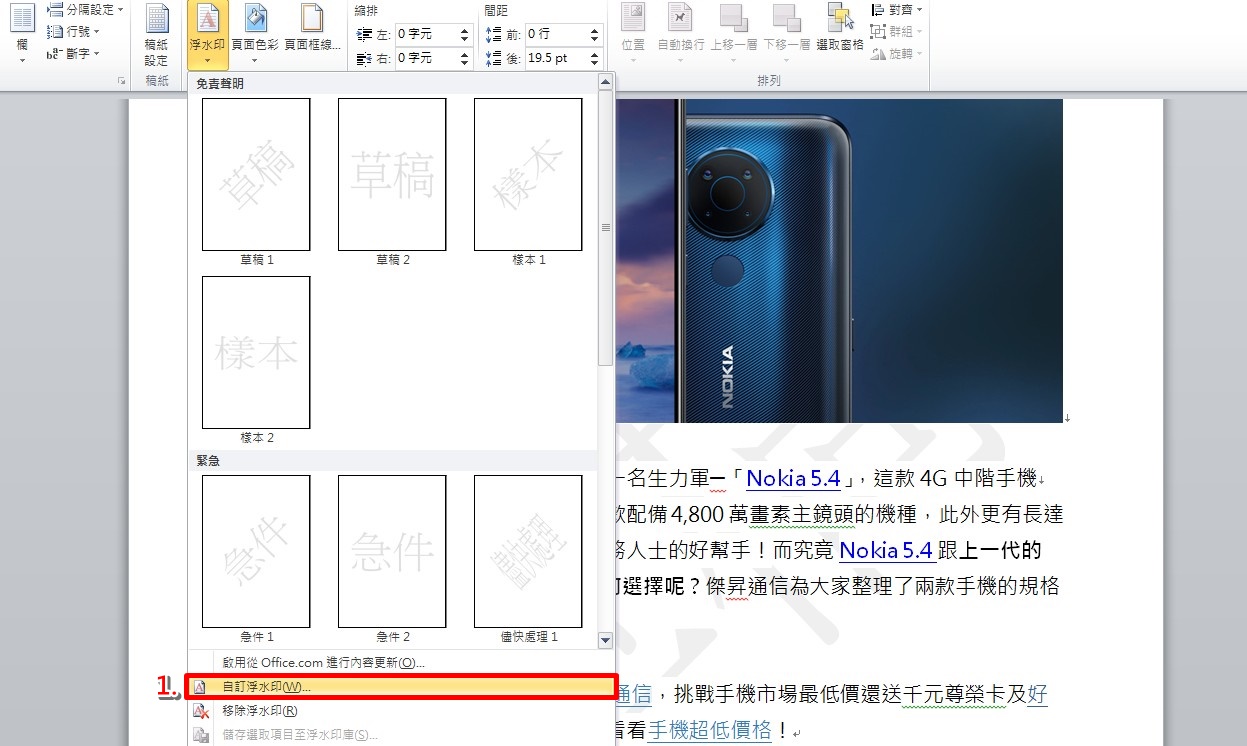Open the 旋轉 rotate dropdown
Image resolution: width=1247 pixels, height=746 pixels.
pos(897,53)
